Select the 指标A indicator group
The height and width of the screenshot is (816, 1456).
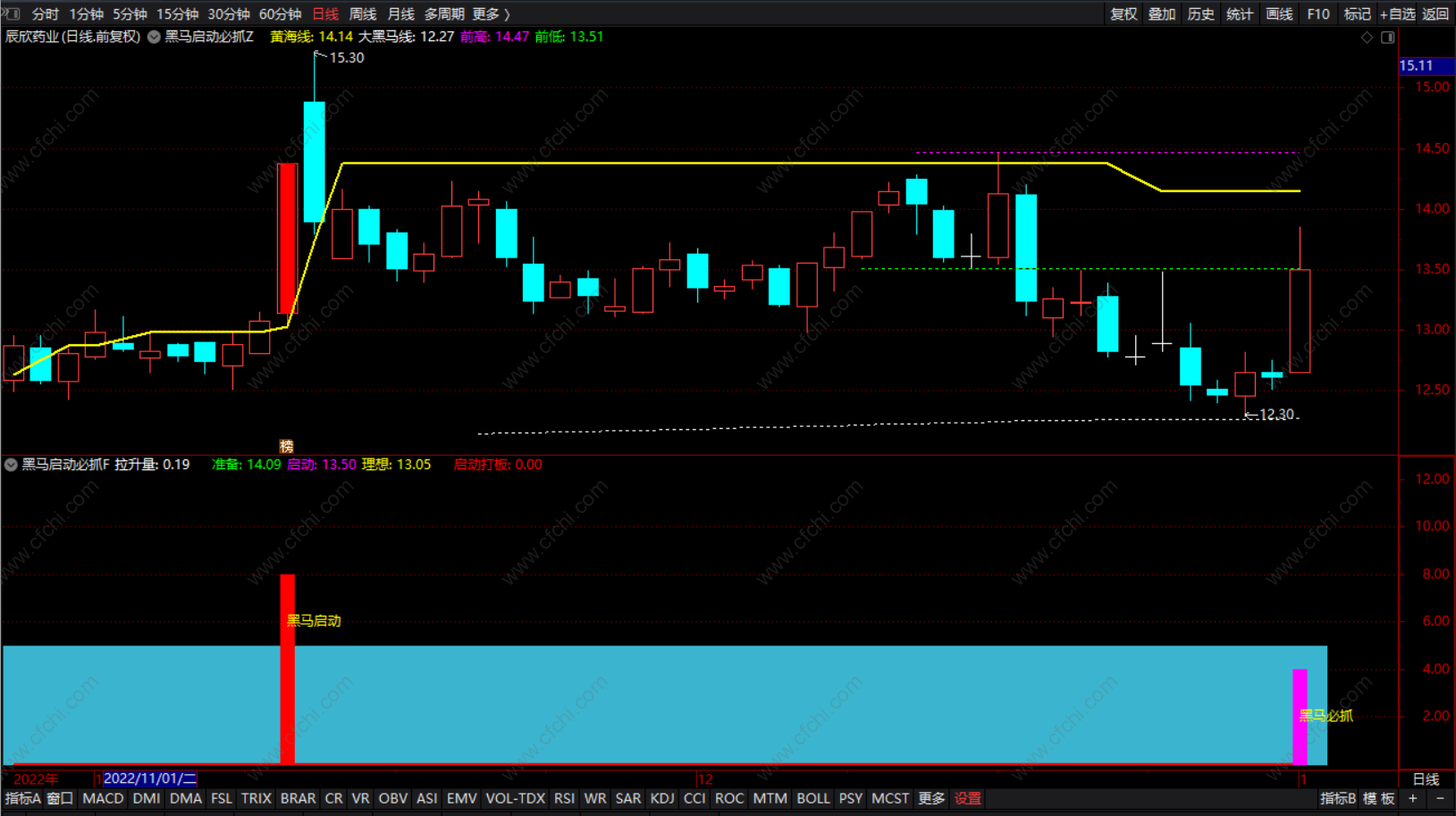coord(22,799)
